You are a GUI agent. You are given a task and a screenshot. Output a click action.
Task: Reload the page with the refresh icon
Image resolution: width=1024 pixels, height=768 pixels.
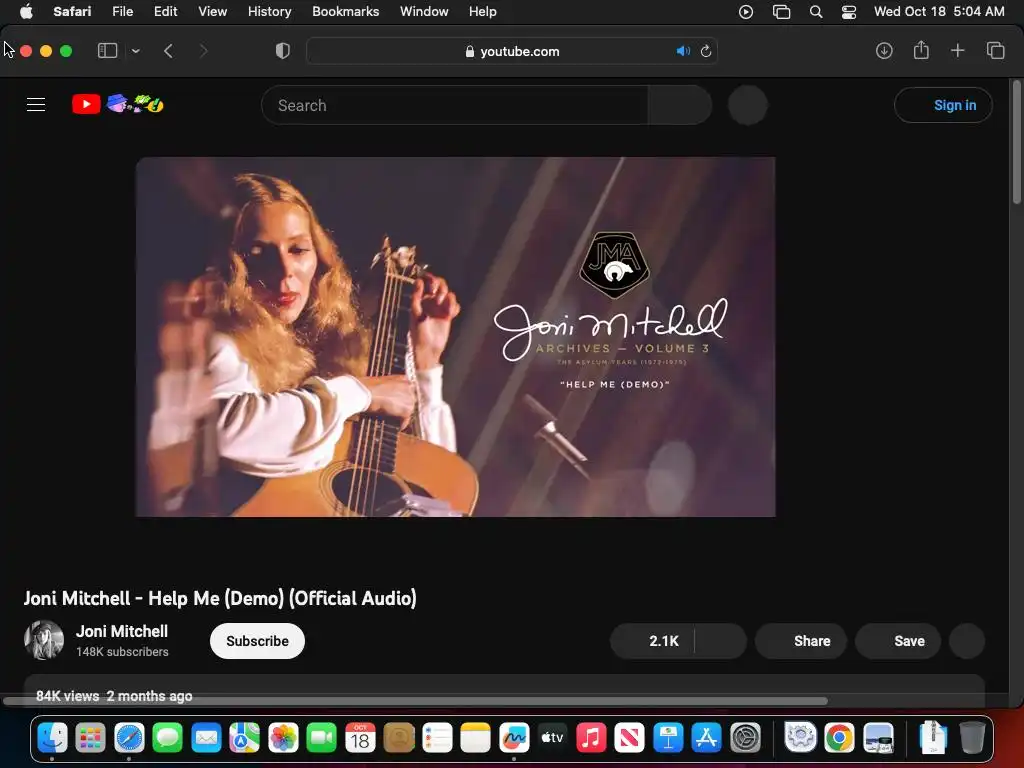[x=706, y=51]
